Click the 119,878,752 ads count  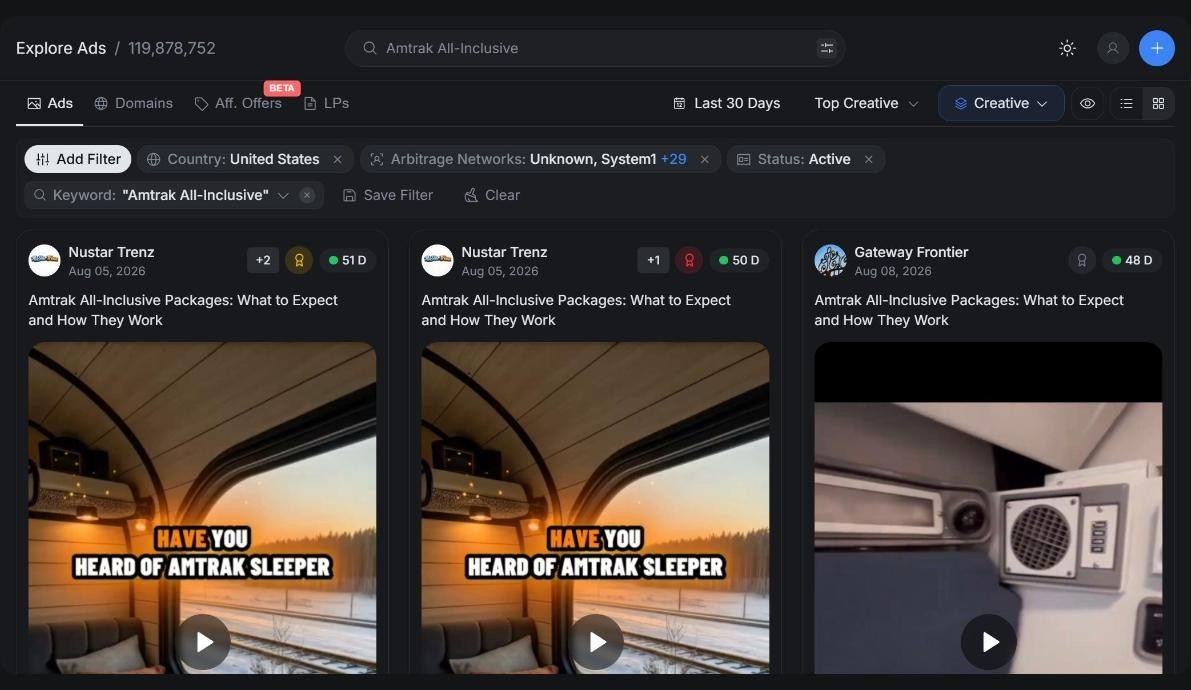(172, 48)
